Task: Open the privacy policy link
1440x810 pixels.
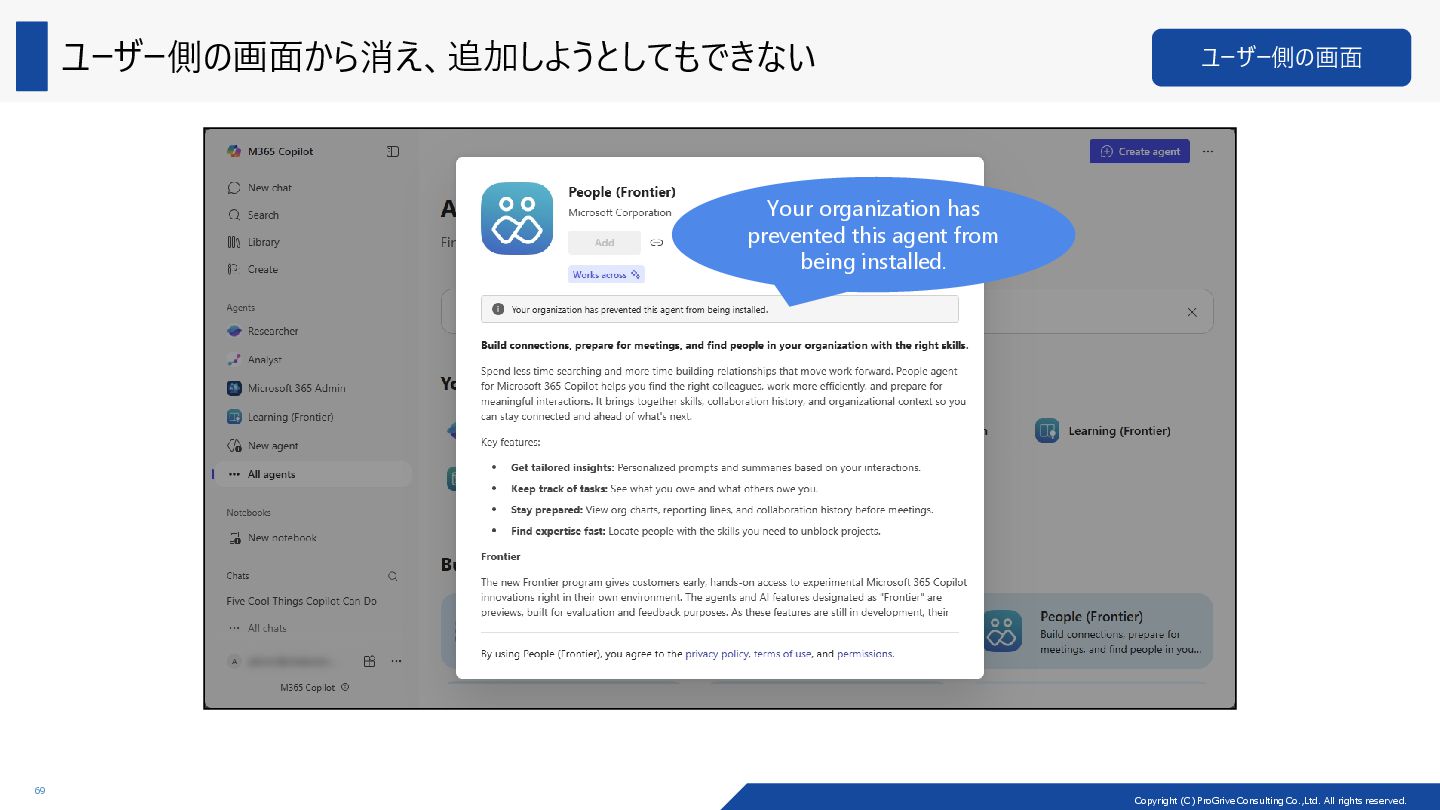Action: [x=717, y=654]
